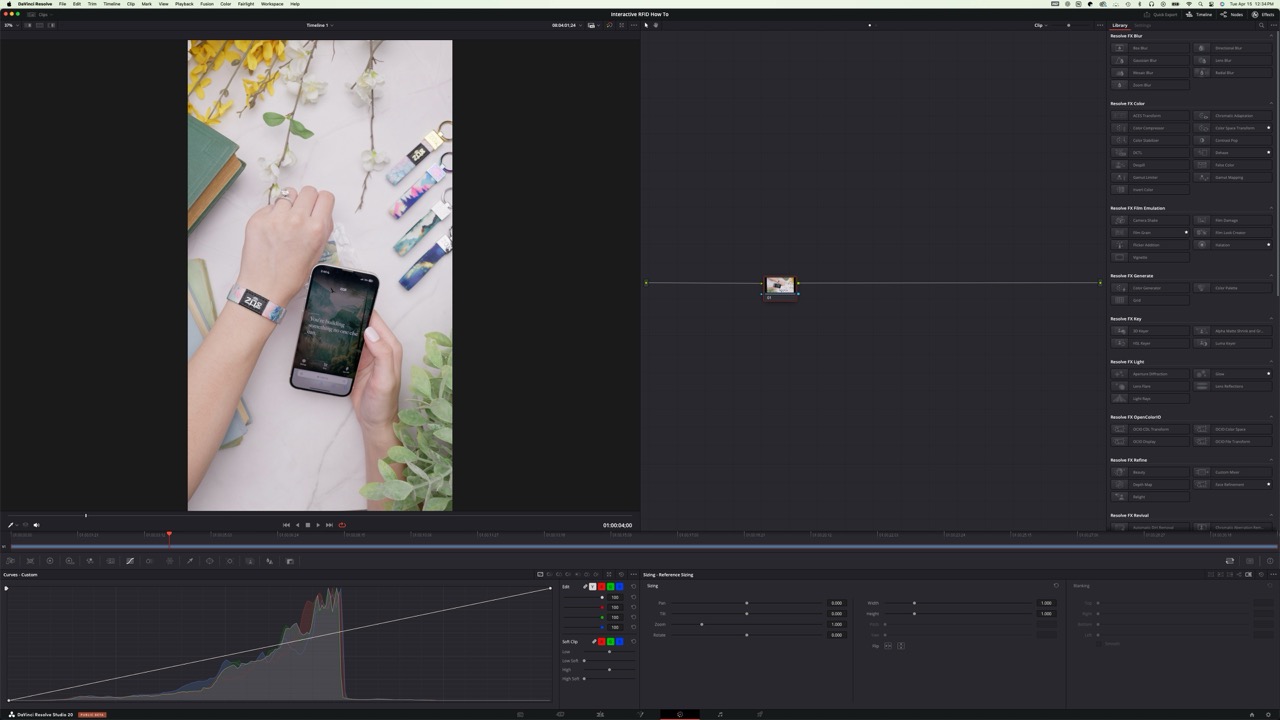Viewport: 1280px width, 720px height.
Task: Toggle the Y luminance curve channel
Action: [592, 586]
